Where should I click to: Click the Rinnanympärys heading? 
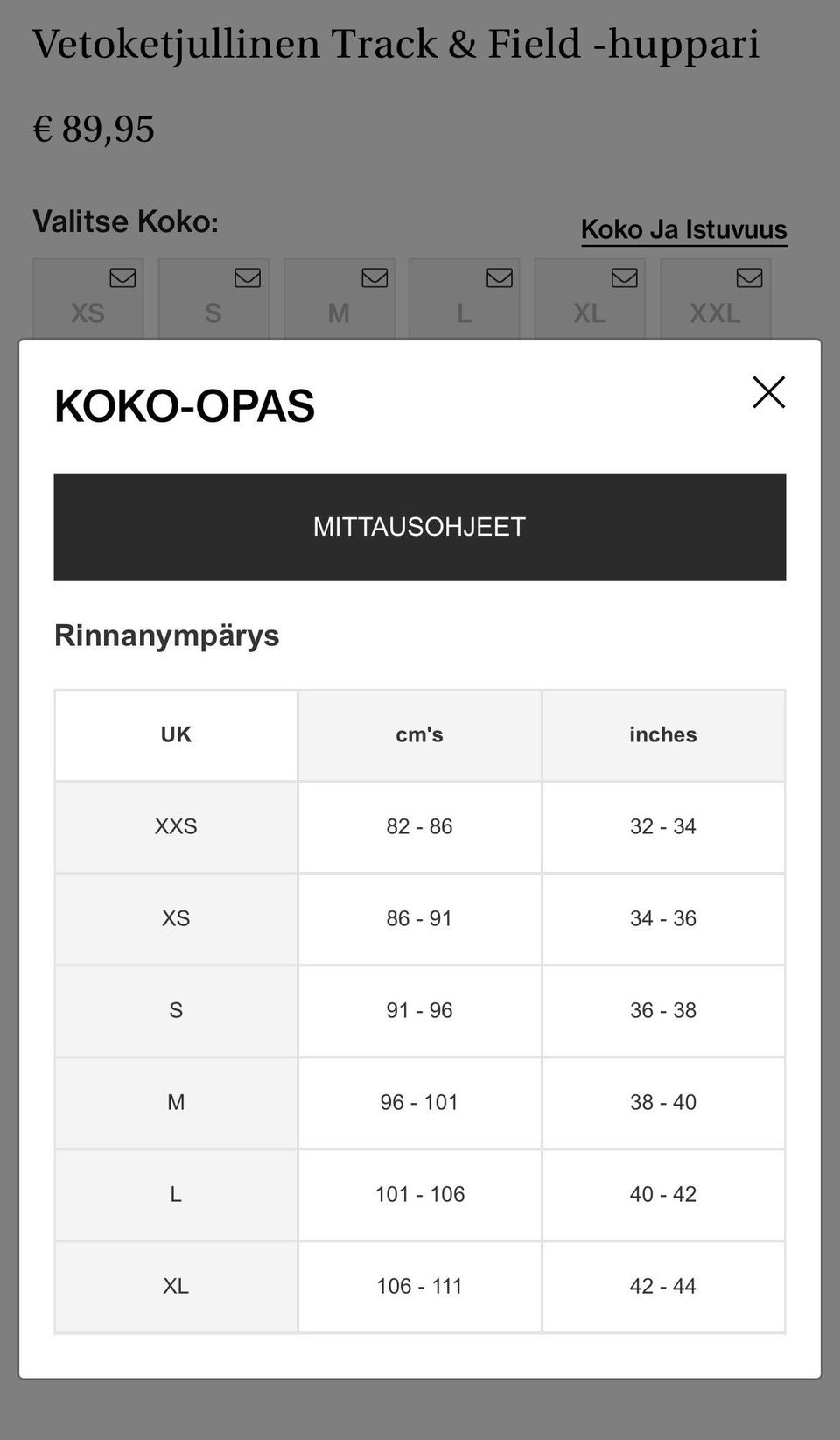coord(167,636)
